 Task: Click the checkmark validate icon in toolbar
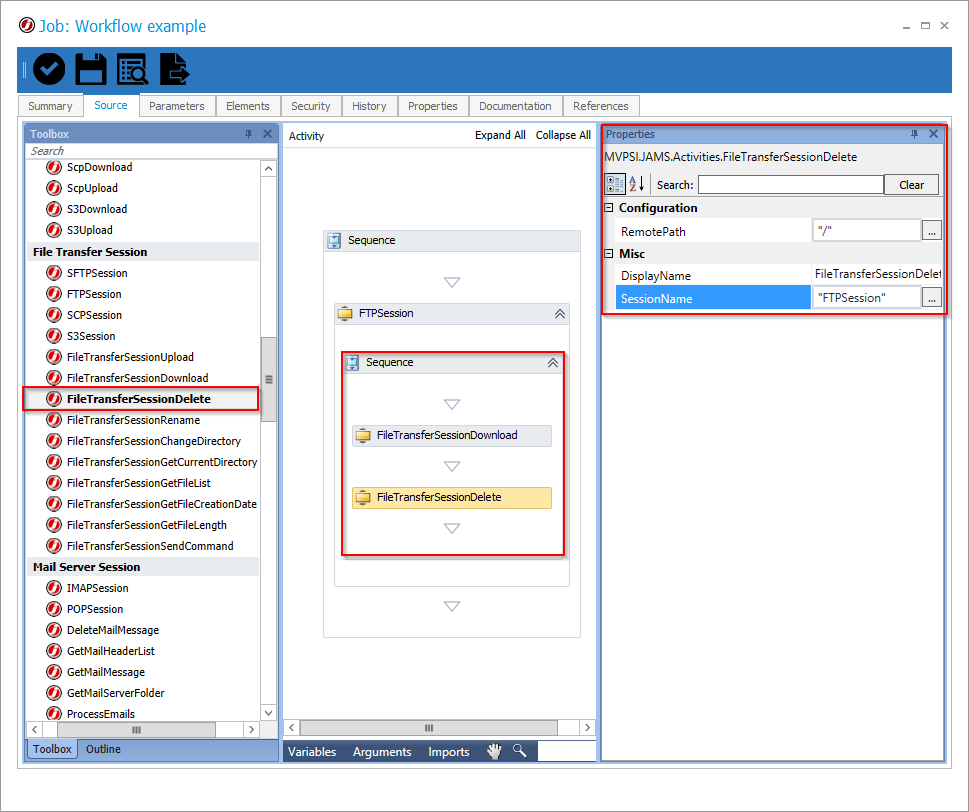tap(49, 69)
